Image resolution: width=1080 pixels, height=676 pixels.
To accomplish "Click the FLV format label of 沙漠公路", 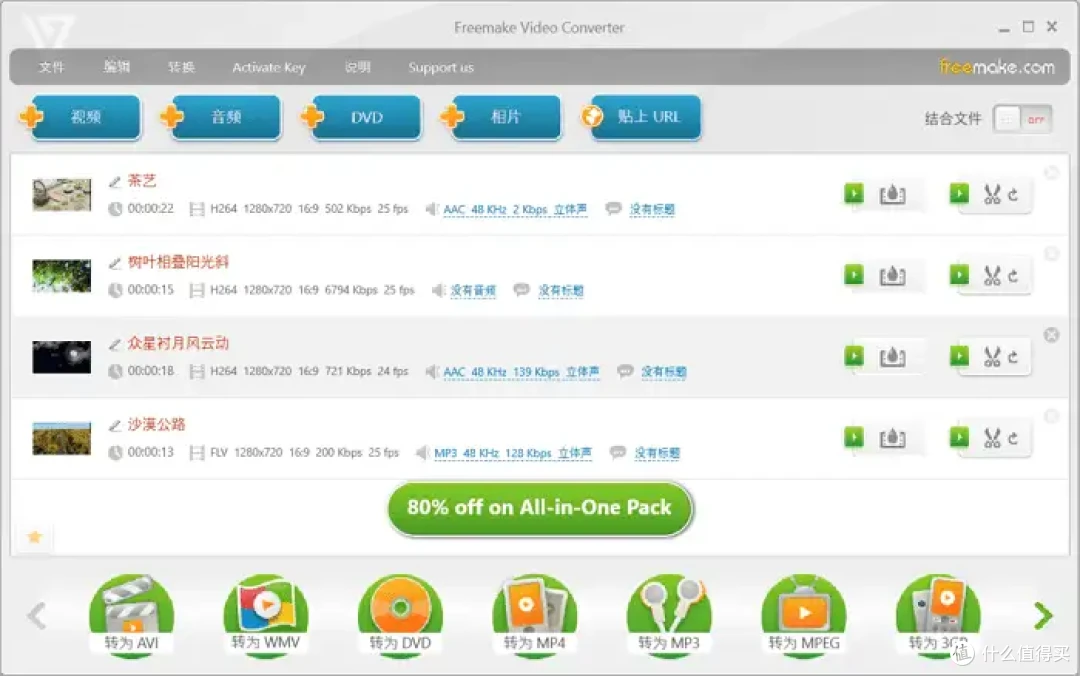I will tap(218, 452).
